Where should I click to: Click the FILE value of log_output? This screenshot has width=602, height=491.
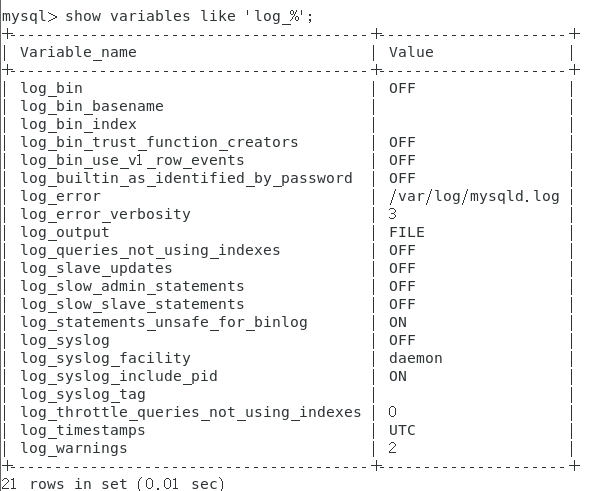(x=406, y=232)
